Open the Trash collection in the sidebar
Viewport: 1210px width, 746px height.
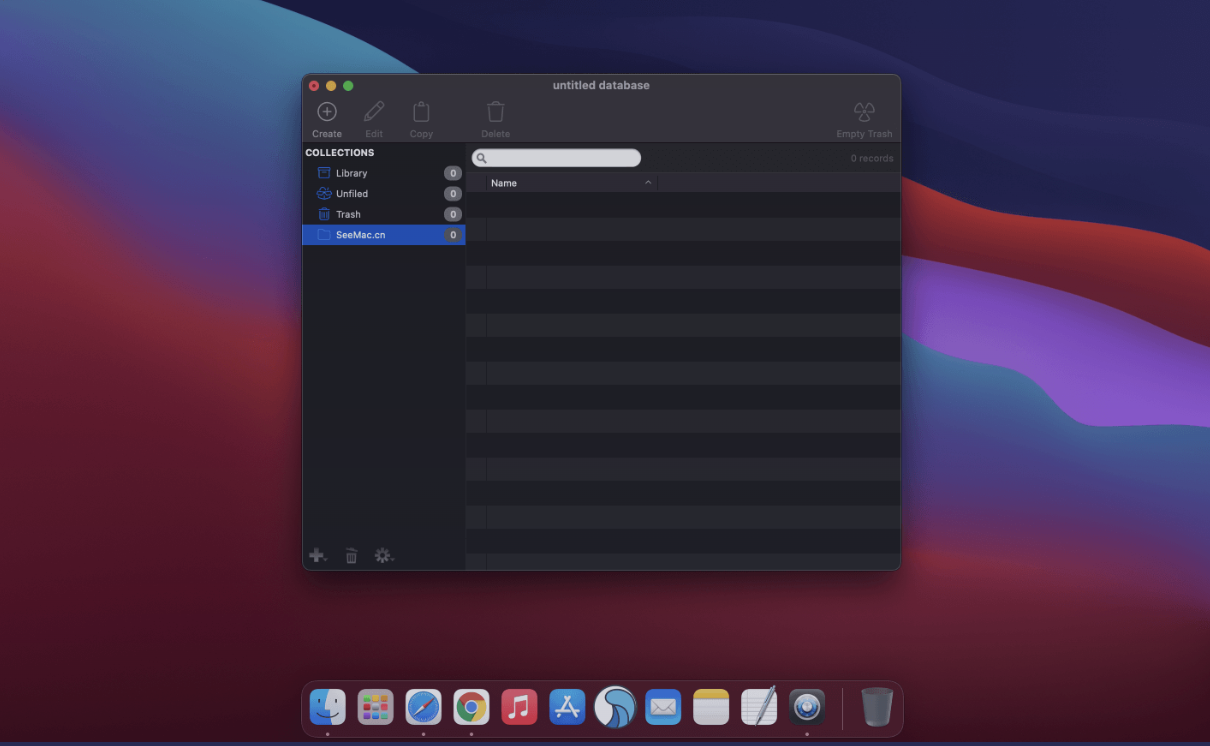pos(350,213)
